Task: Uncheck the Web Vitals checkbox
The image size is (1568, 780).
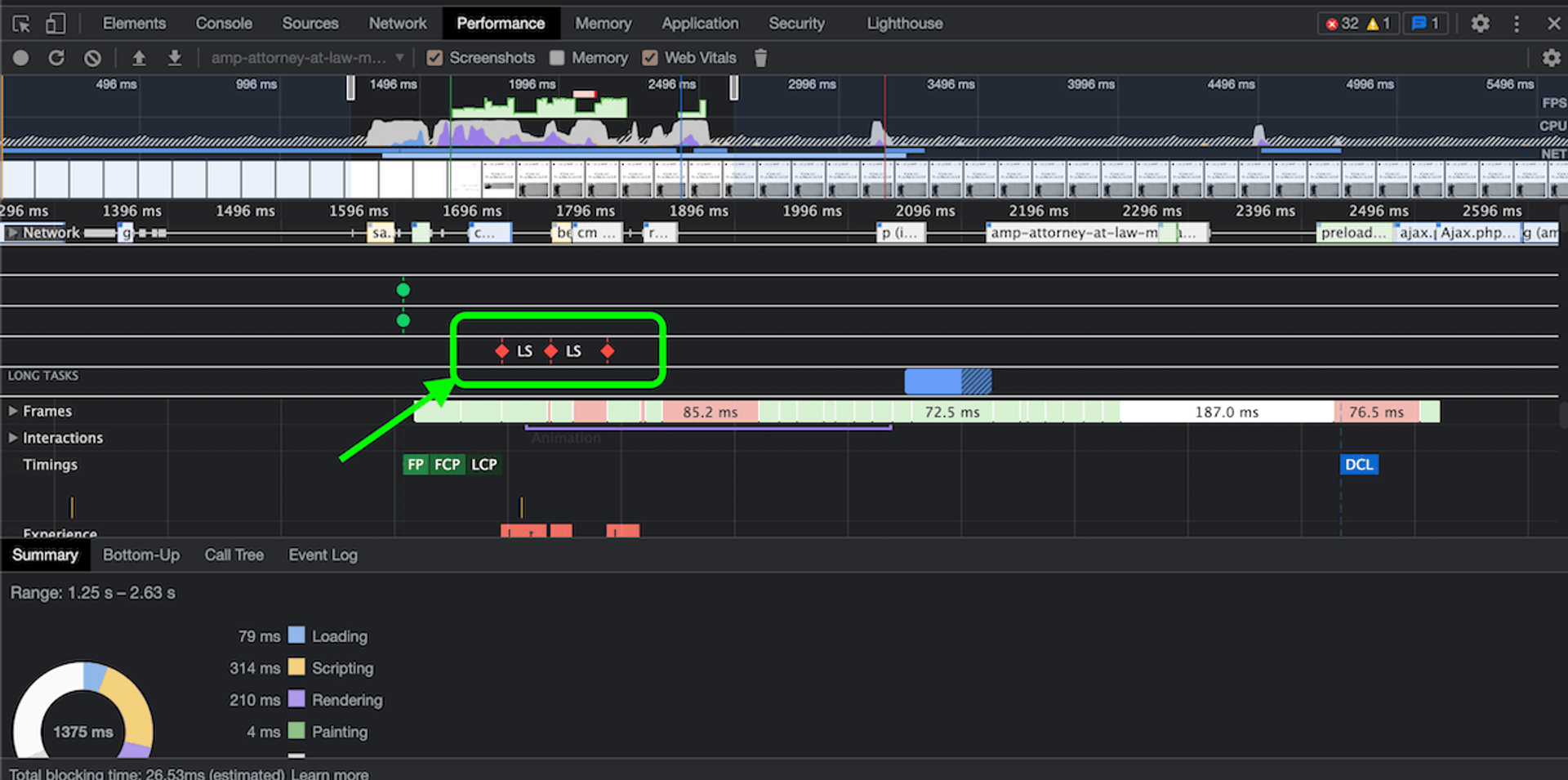Action: (650, 58)
